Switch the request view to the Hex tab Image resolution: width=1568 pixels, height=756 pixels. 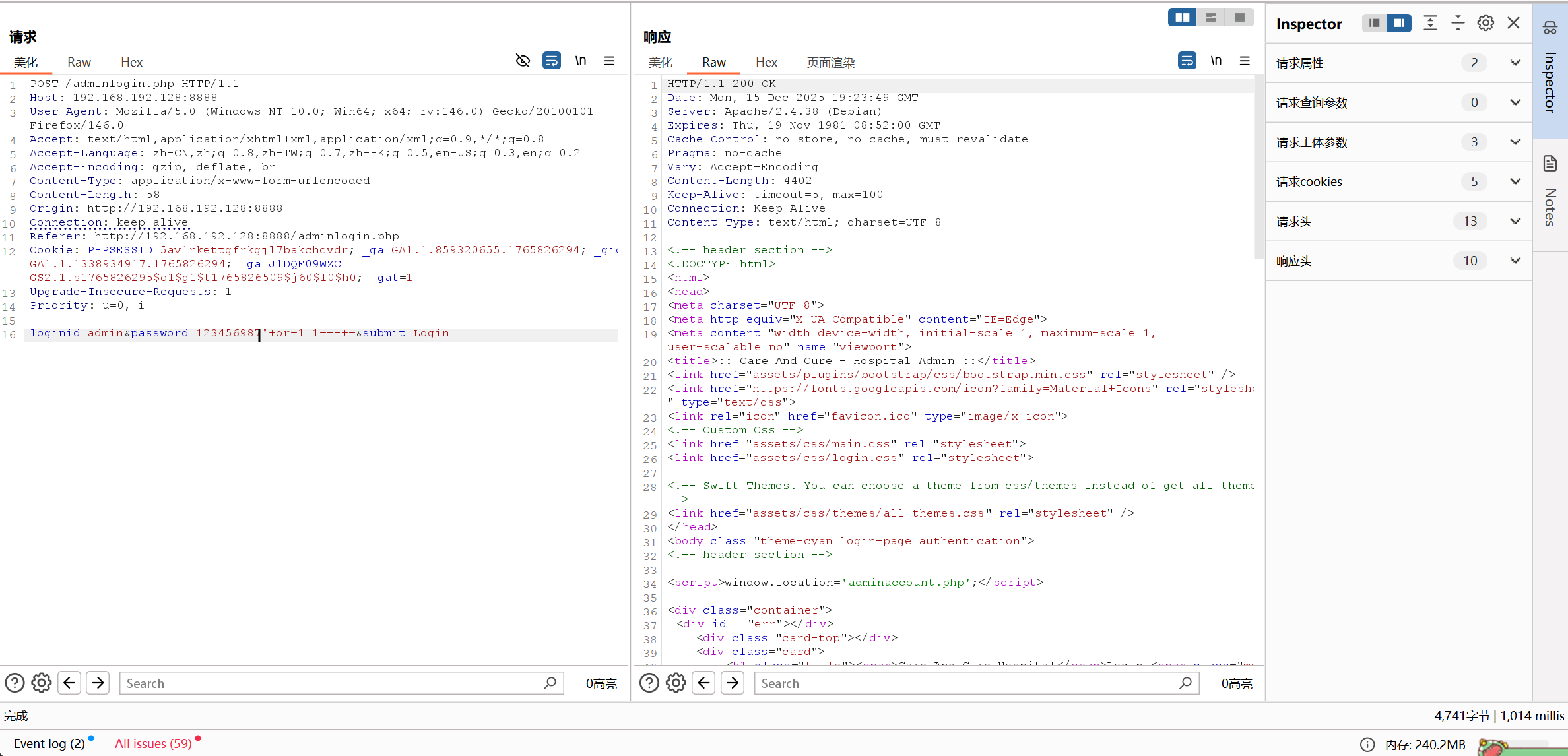[x=131, y=62]
